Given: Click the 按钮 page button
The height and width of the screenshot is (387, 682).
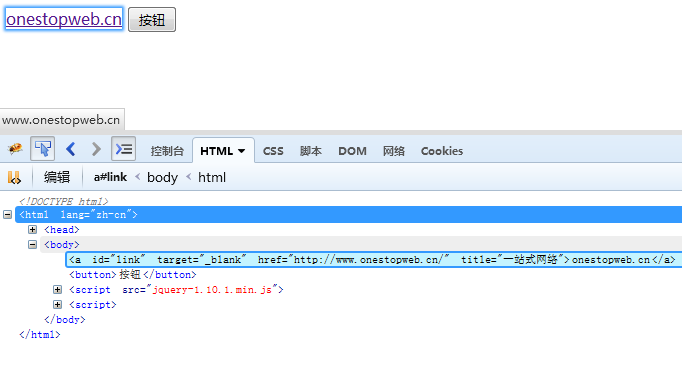Looking at the screenshot, I should coord(152,20).
